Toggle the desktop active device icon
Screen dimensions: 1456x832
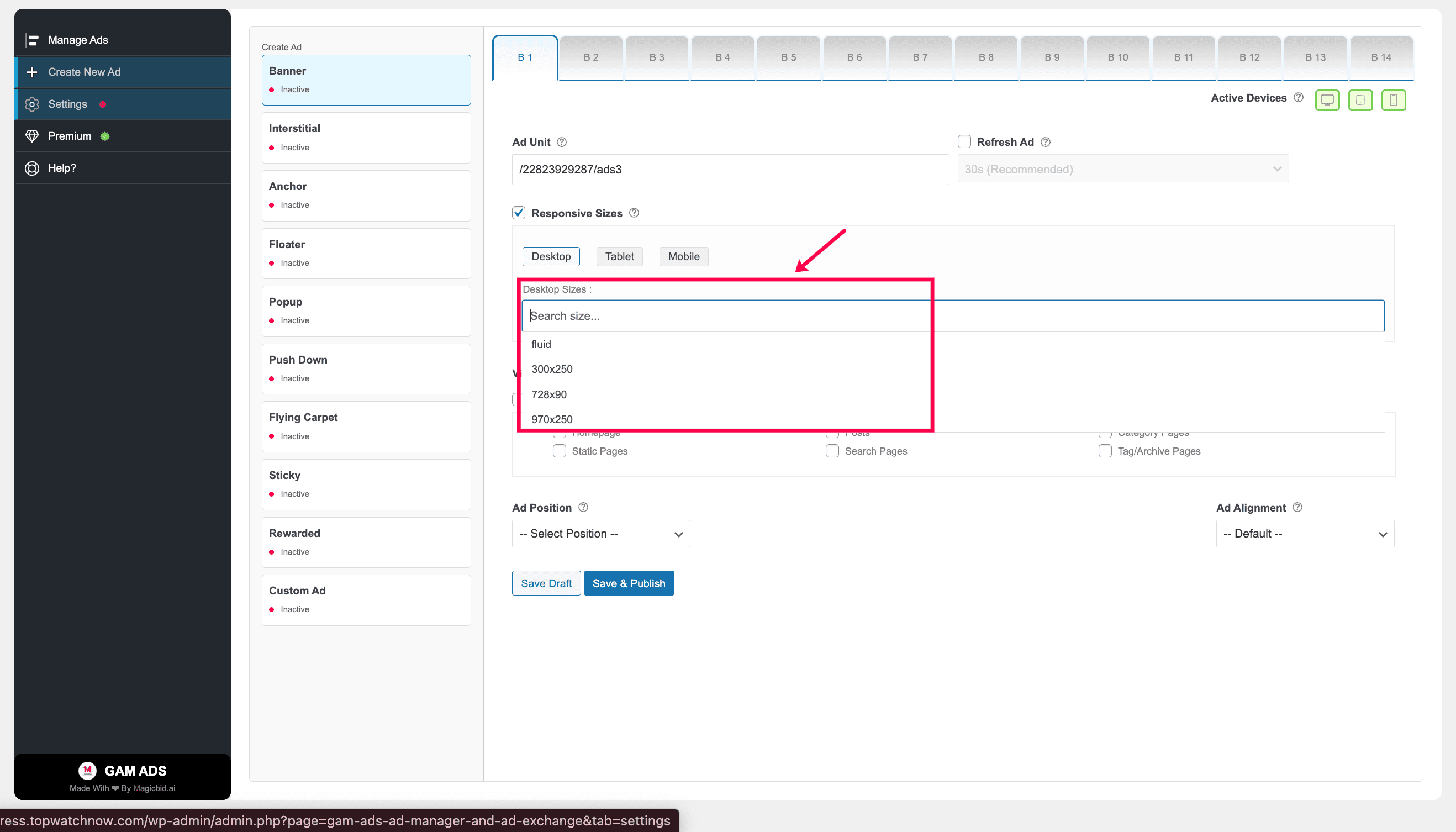[x=1327, y=100]
